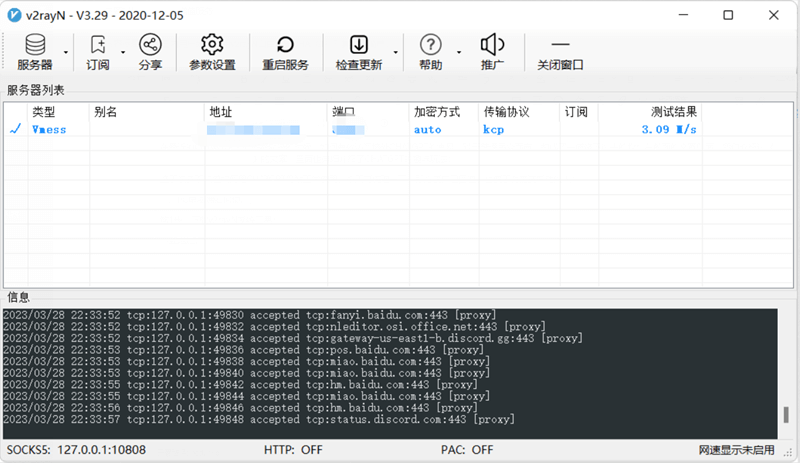Click the blurred server port cell
The image size is (800, 463).
point(348,130)
